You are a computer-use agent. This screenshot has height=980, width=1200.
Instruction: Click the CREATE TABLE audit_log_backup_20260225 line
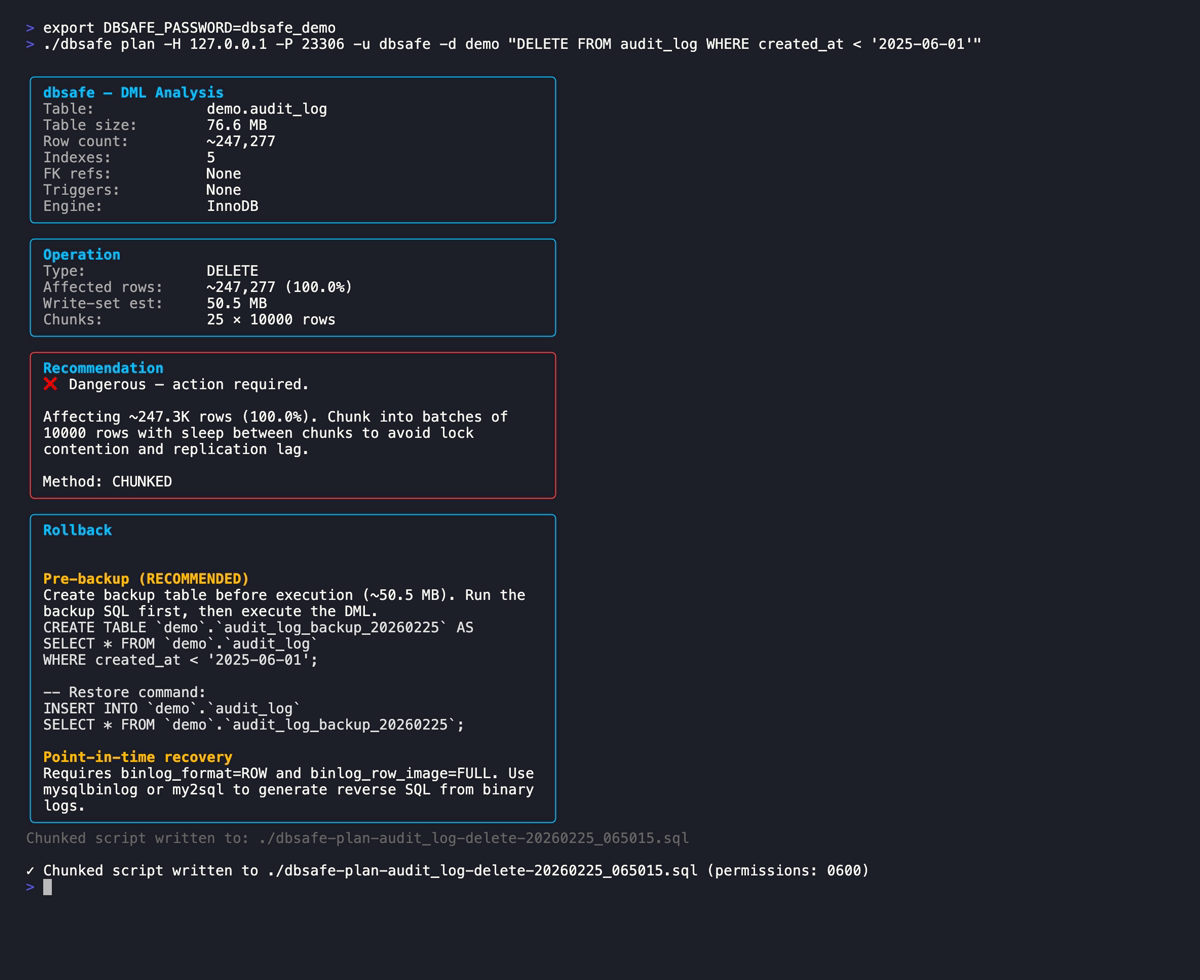(258, 627)
